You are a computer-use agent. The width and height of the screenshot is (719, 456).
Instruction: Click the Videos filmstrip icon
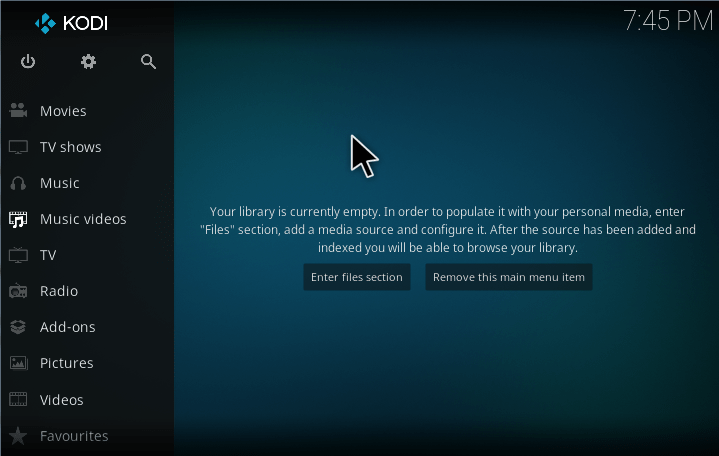[18, 399]
